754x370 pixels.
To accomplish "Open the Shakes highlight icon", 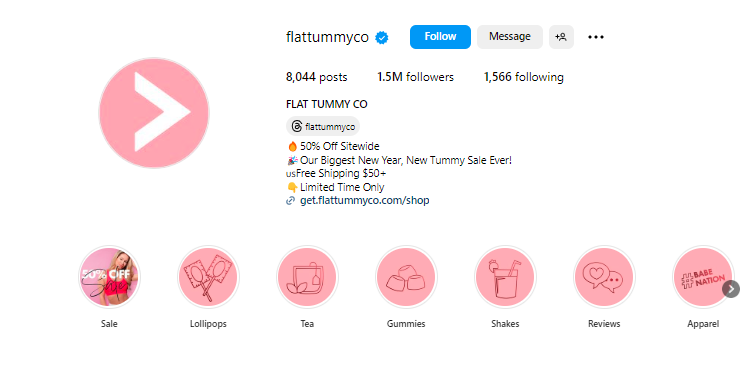I will [505, 277].
